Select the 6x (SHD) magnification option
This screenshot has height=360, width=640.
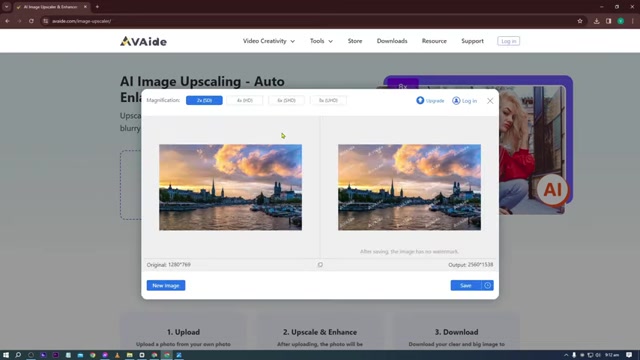pyautogui.click(x=286, y=100)
